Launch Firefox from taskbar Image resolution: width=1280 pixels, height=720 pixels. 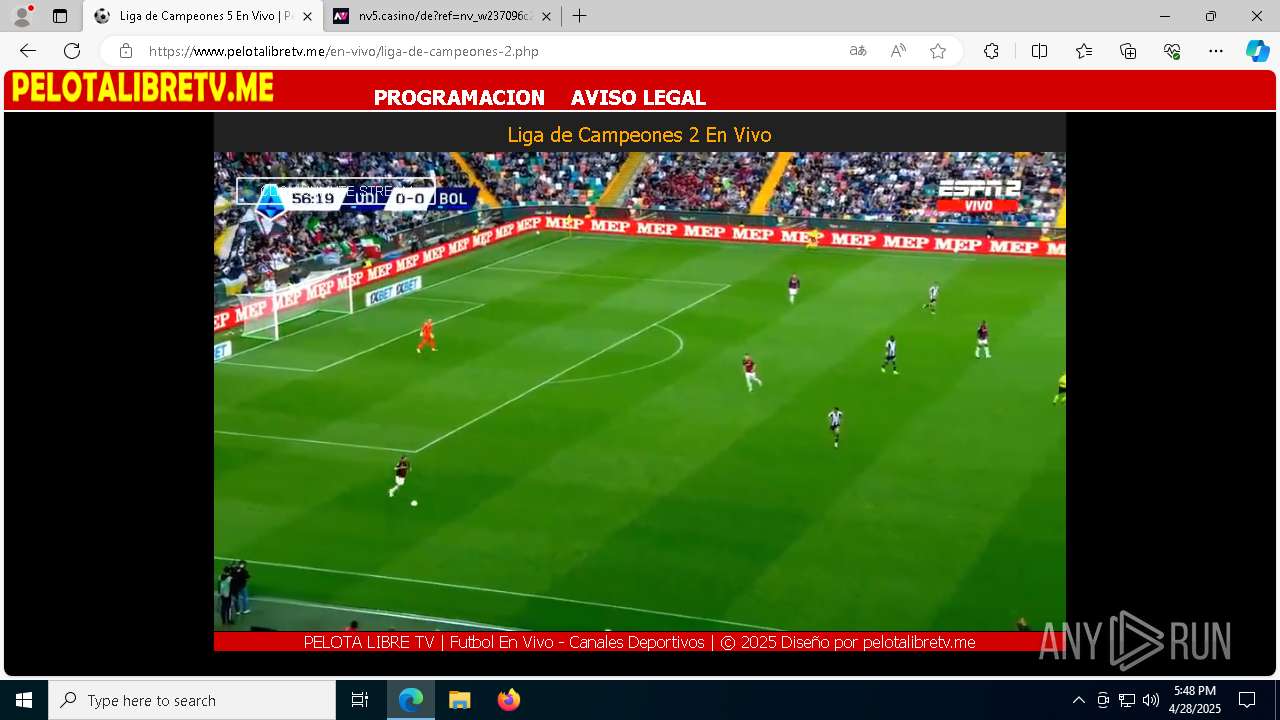tap(508, 700)
